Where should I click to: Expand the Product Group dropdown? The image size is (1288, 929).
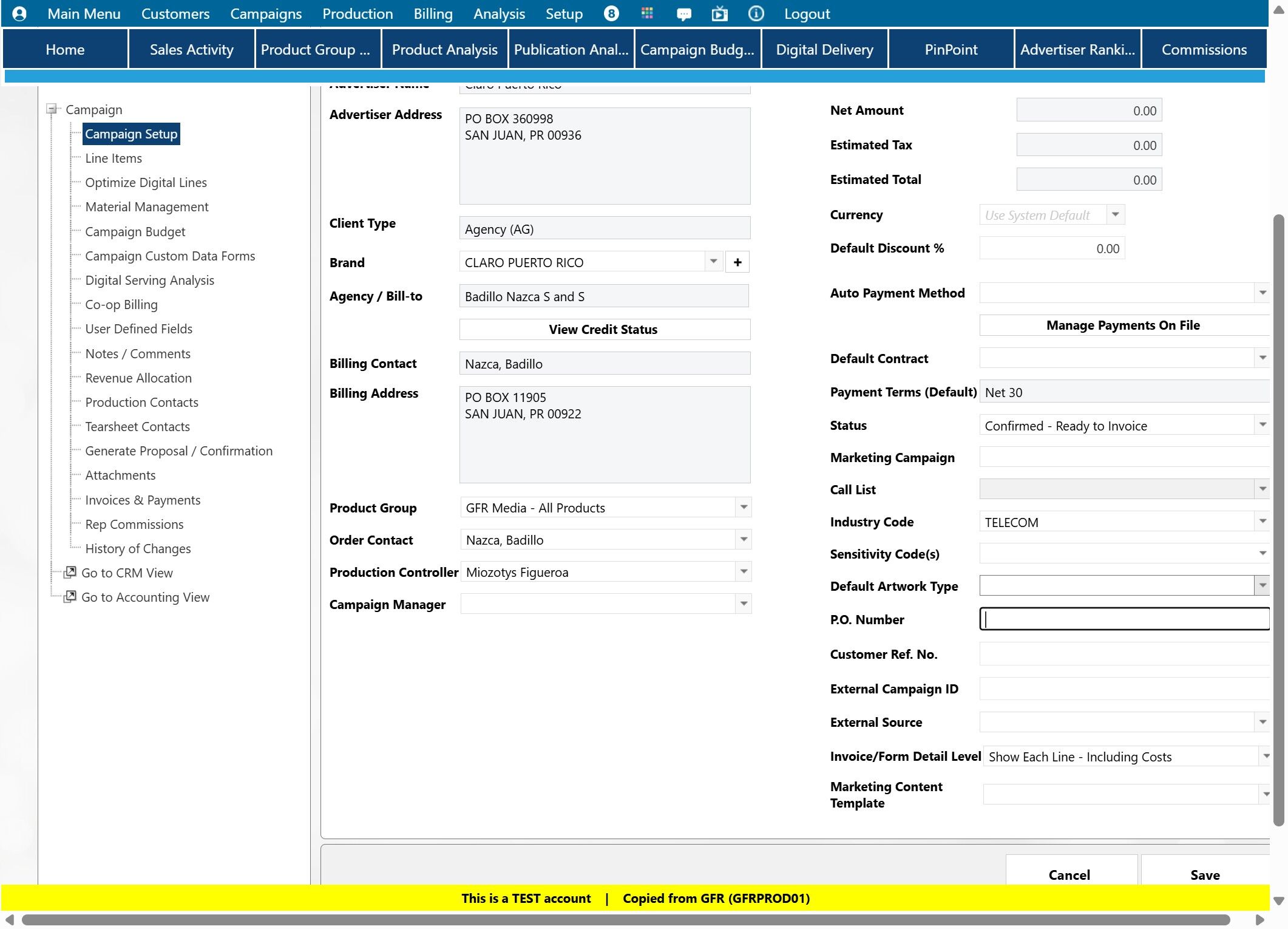tap(743, 508)
